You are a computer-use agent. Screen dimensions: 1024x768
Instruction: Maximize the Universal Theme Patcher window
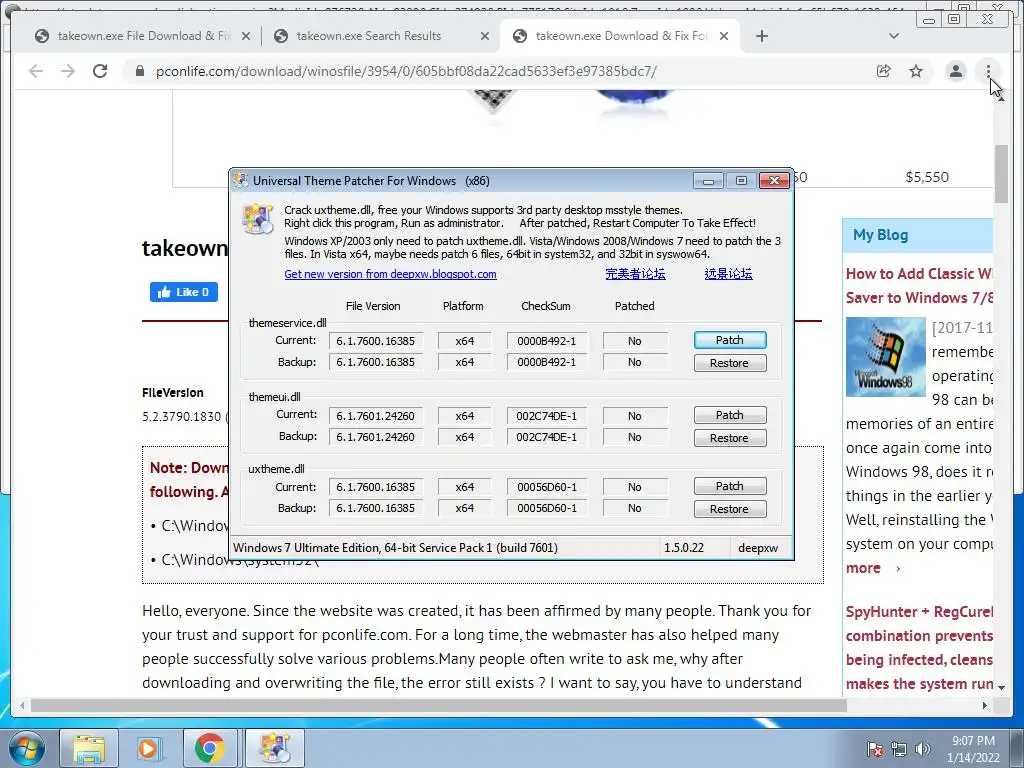[741, 180]
